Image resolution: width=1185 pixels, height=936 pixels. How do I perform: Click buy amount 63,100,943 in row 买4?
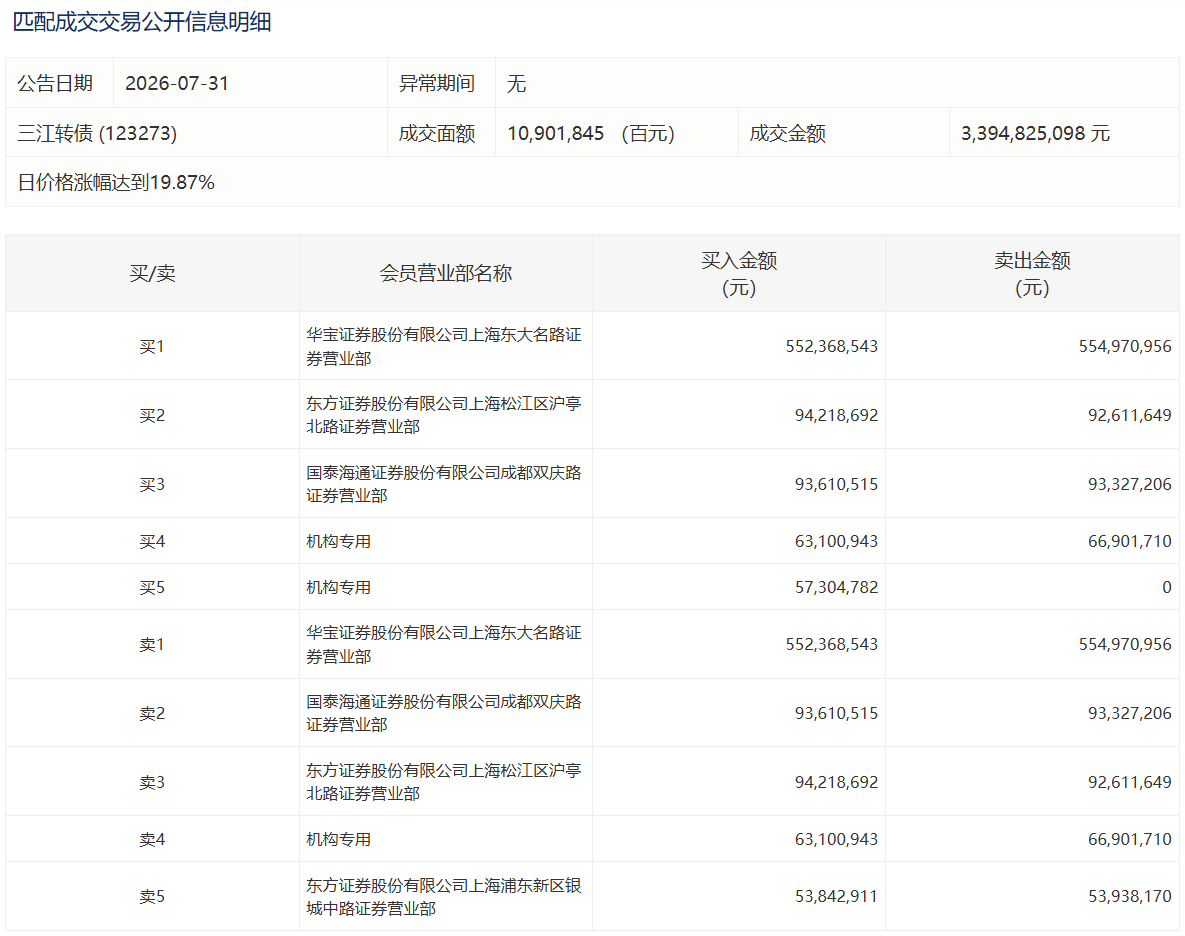(837, 541)
